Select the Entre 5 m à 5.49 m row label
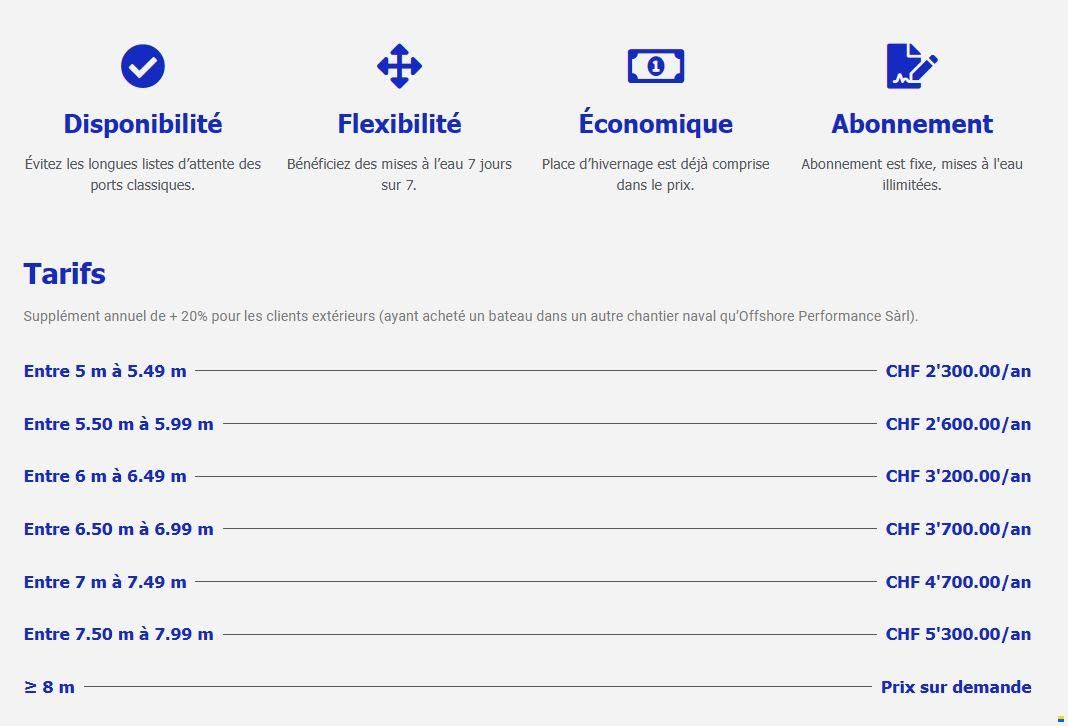 [105, 371]
